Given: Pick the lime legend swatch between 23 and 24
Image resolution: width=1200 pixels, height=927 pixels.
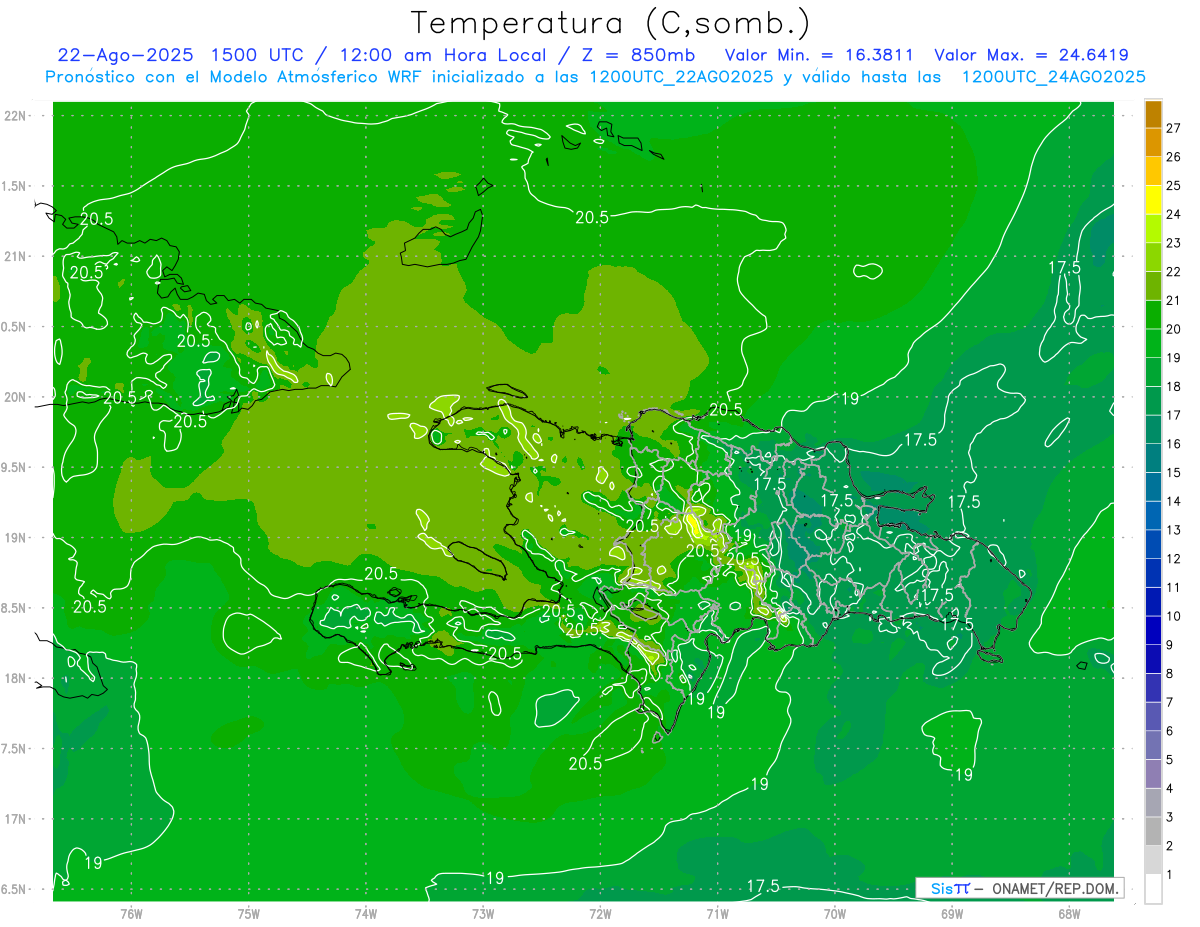Looking at the screenshot, I should coord(1153,228).
